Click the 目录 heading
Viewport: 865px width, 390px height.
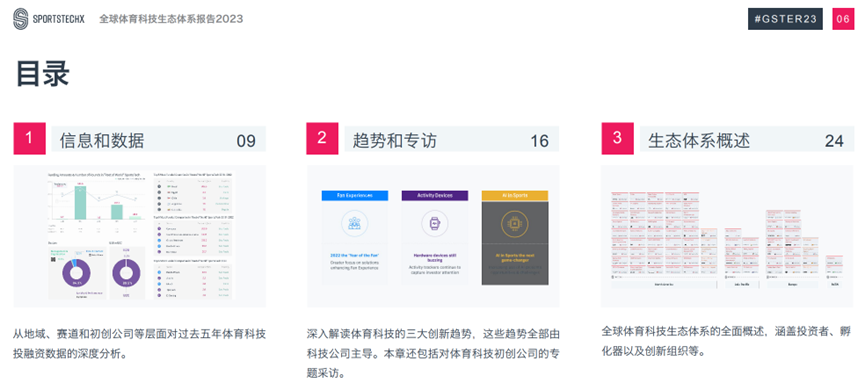pos(42,73)
